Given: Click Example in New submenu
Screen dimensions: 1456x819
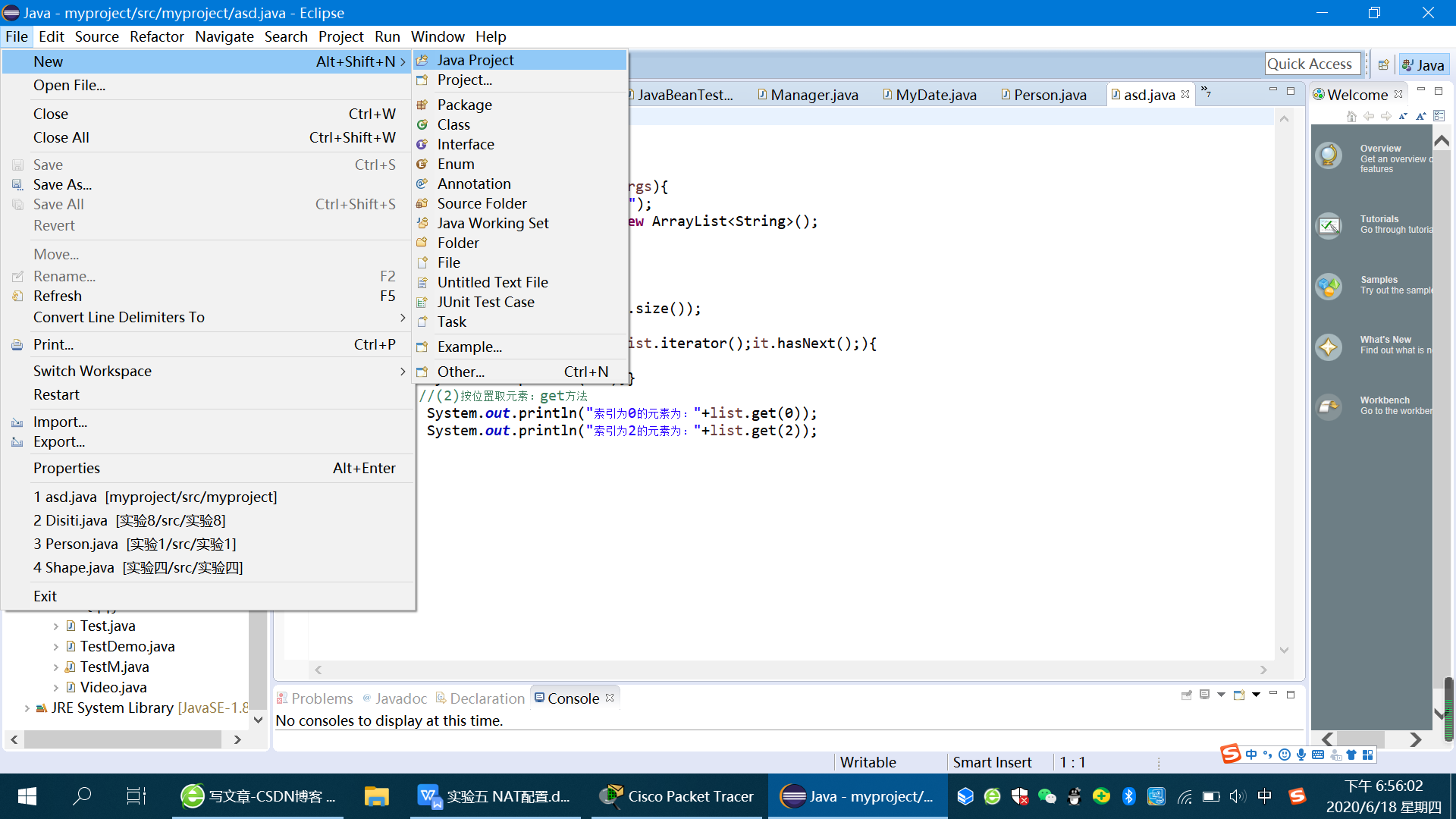Looking at the screenshot, I should [x=470, y=346].
